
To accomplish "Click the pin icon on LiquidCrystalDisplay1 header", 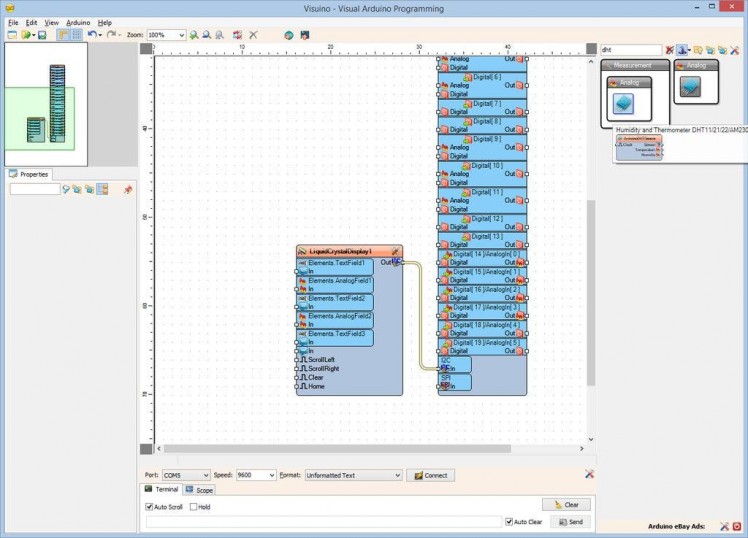I will pyautogui.click(x=395, y=251).
